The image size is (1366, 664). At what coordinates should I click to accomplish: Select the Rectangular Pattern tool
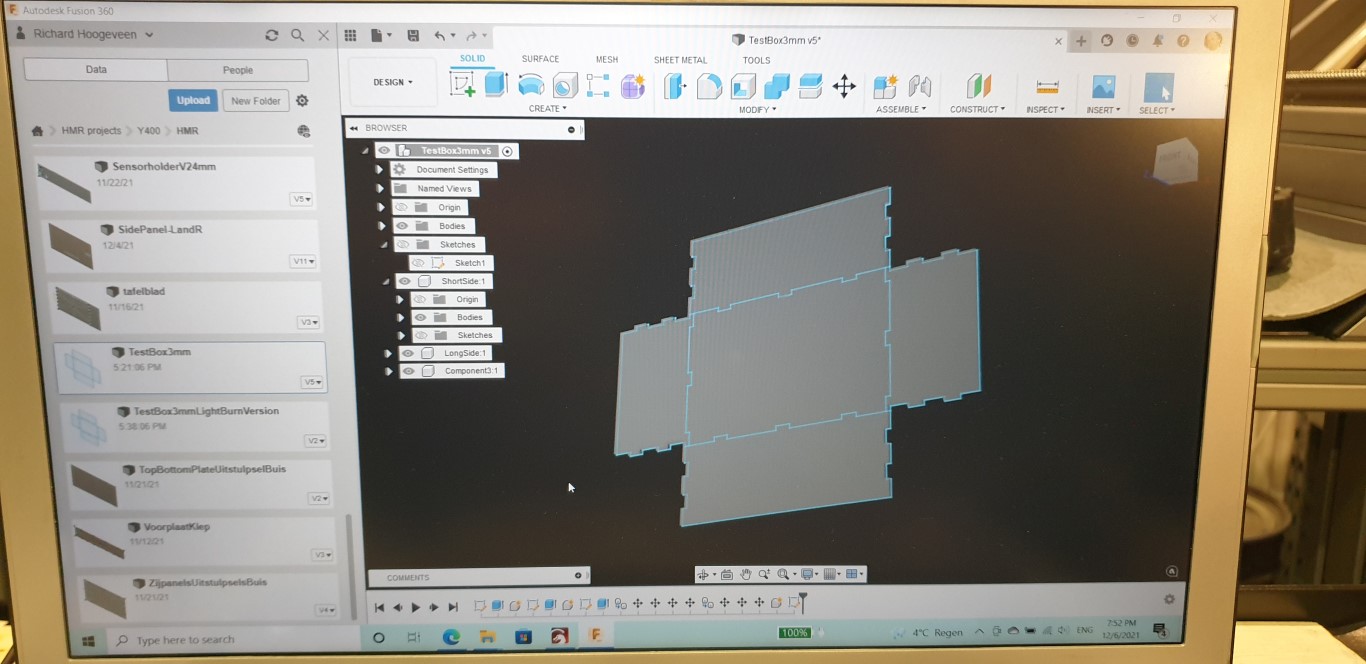click(598, 85)
